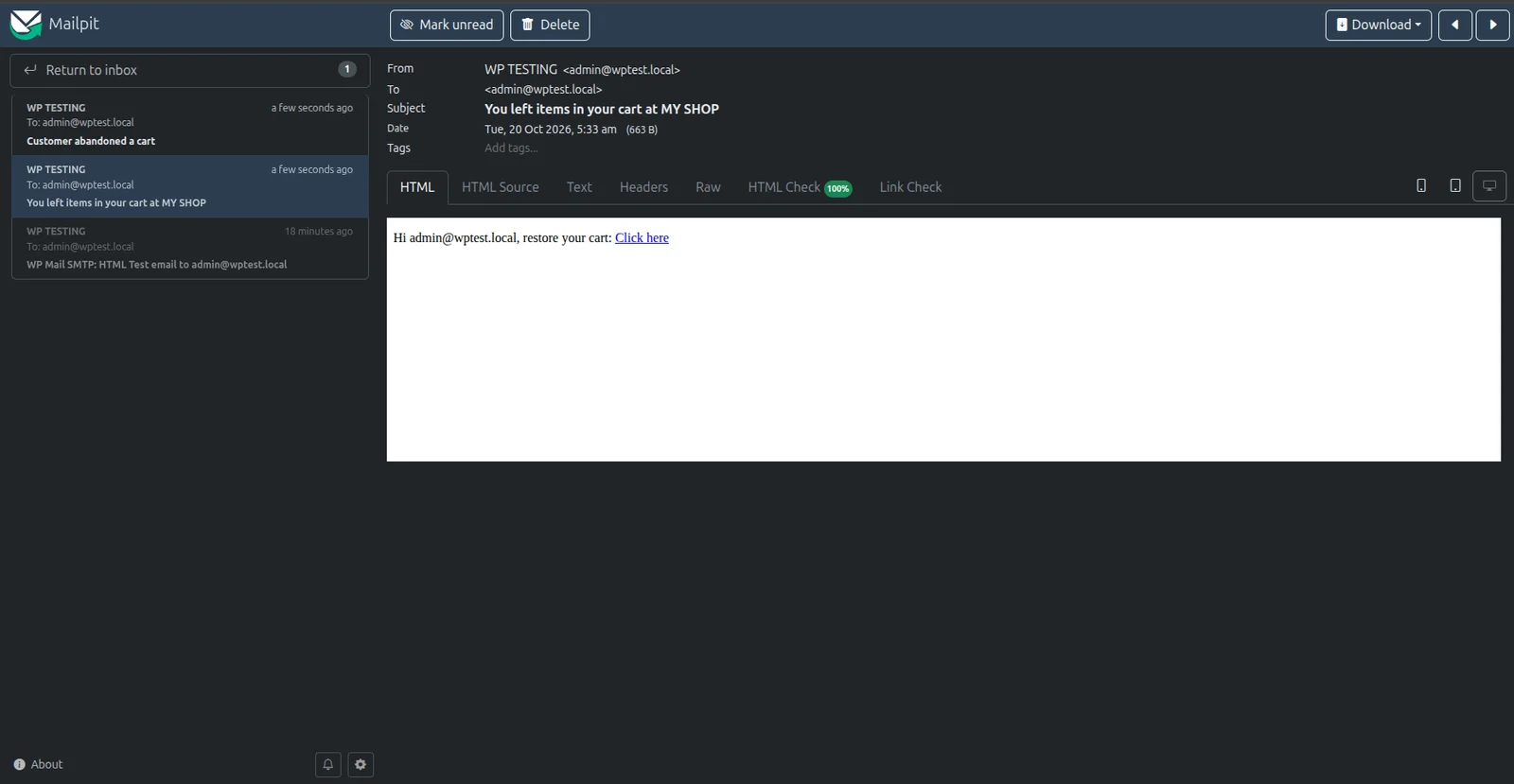Image resolution: width=1514 pixels, height=784 pixels.
Task: Open the Download dropdown menu
Action: click(1378, 25)
